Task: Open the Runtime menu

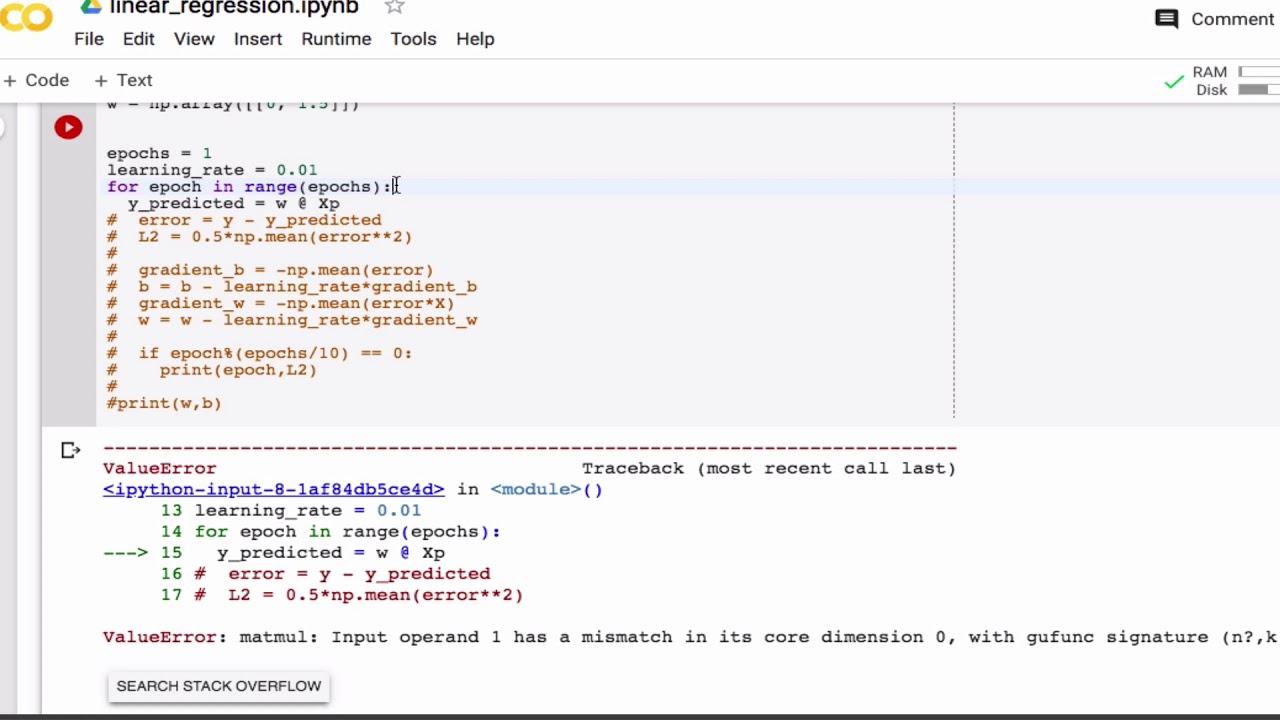Action: click(336, 39)
